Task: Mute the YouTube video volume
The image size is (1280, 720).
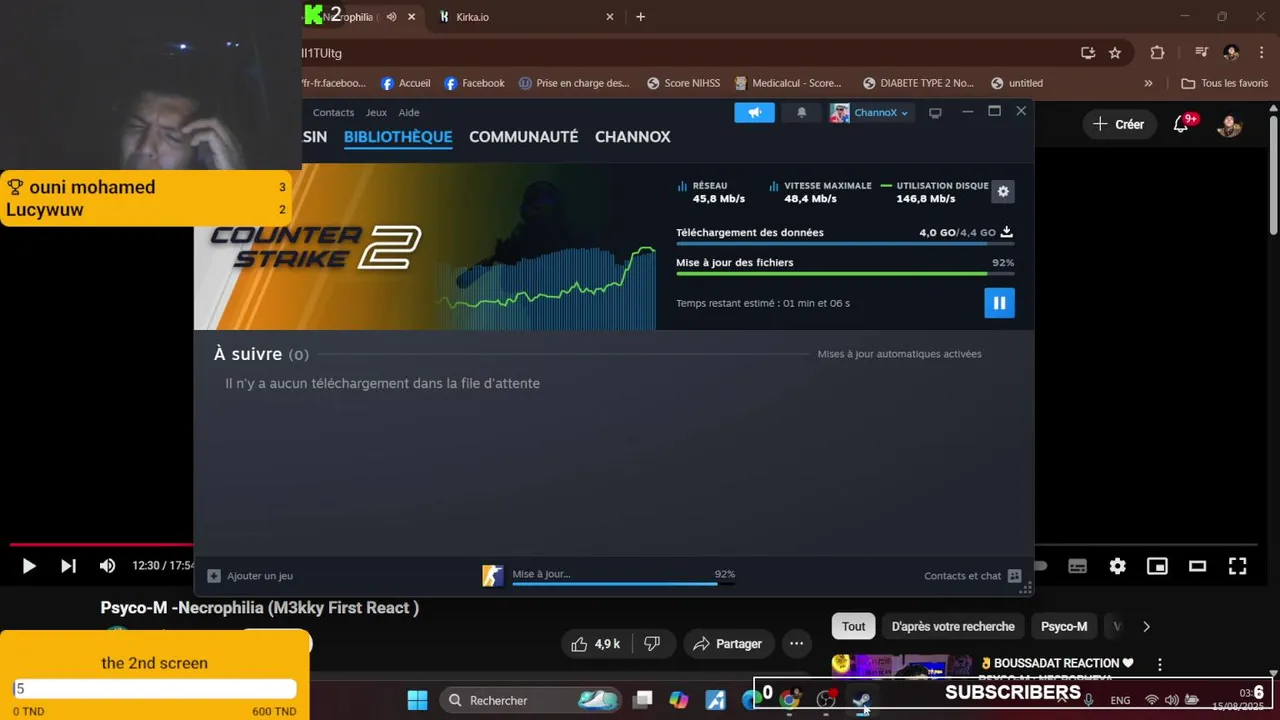Action: 107,566
